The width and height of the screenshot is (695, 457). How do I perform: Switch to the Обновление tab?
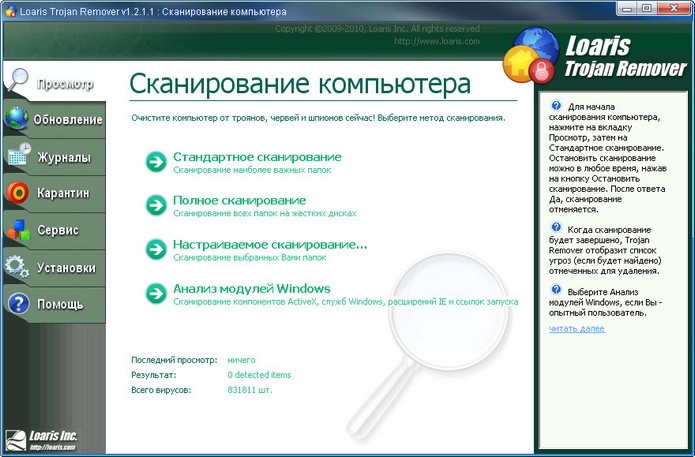pos(55,120)
